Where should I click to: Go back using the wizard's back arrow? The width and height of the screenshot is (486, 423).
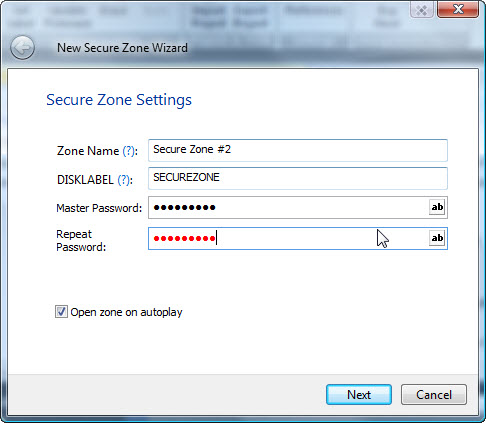(22, 48)
